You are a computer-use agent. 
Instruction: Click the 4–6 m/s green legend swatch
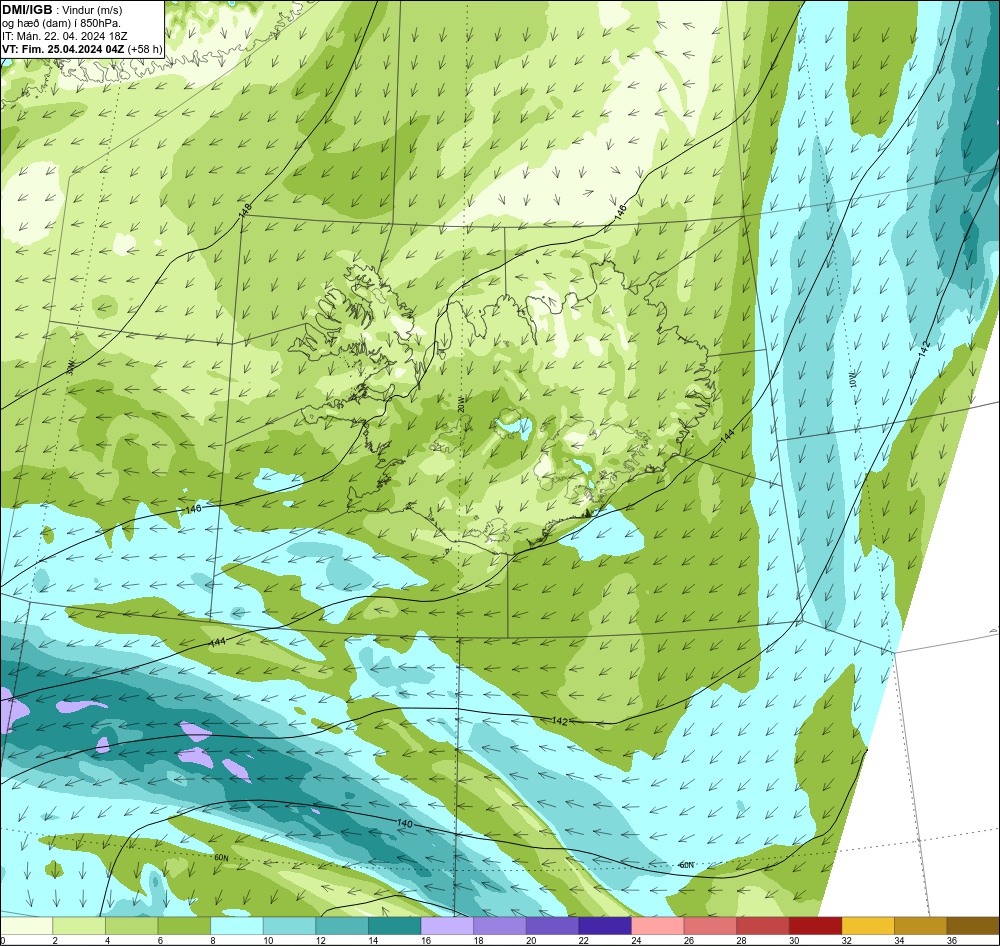(x=131, y=926)
